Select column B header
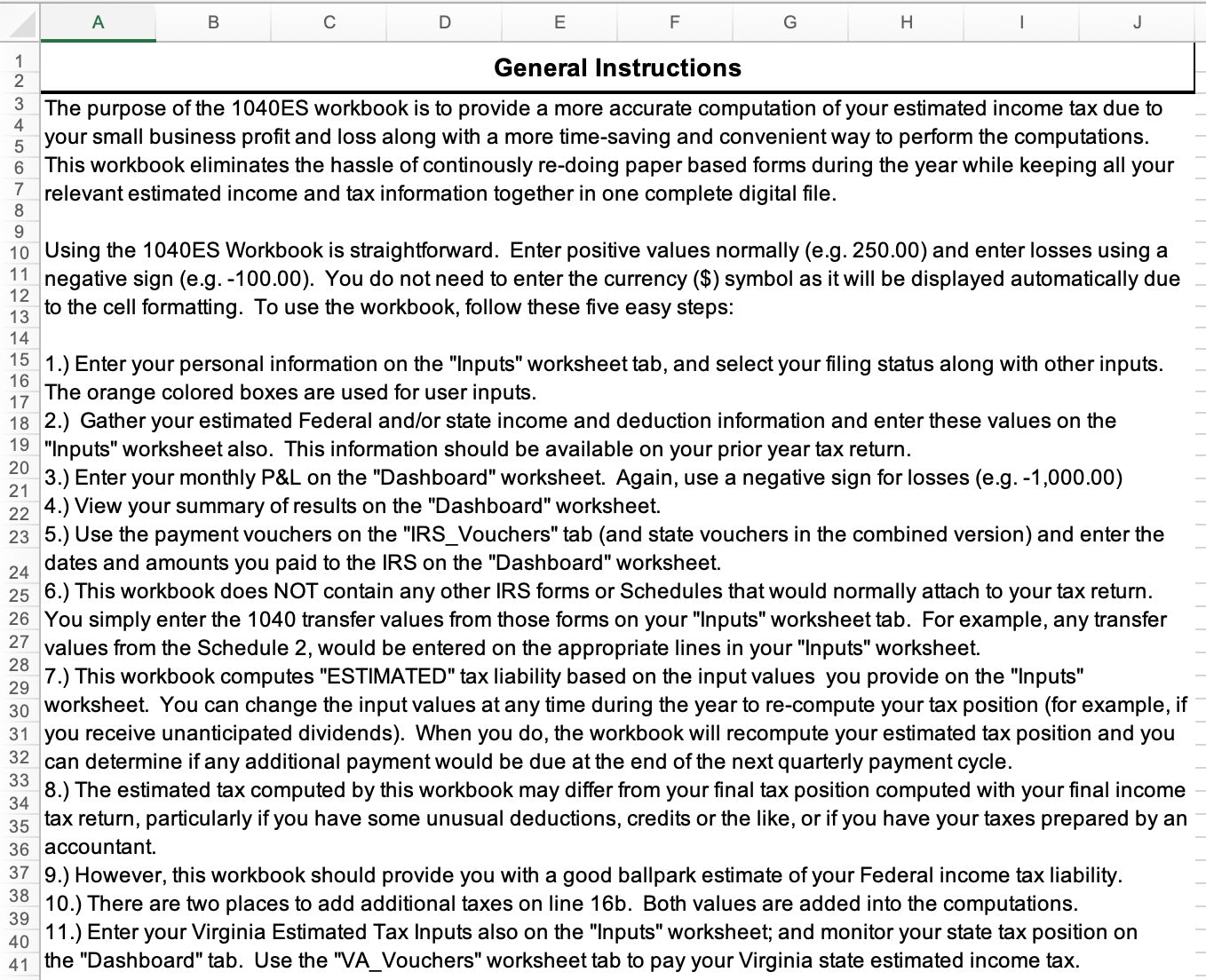Screen dimensions: 1206x980 tap(213, 22)
